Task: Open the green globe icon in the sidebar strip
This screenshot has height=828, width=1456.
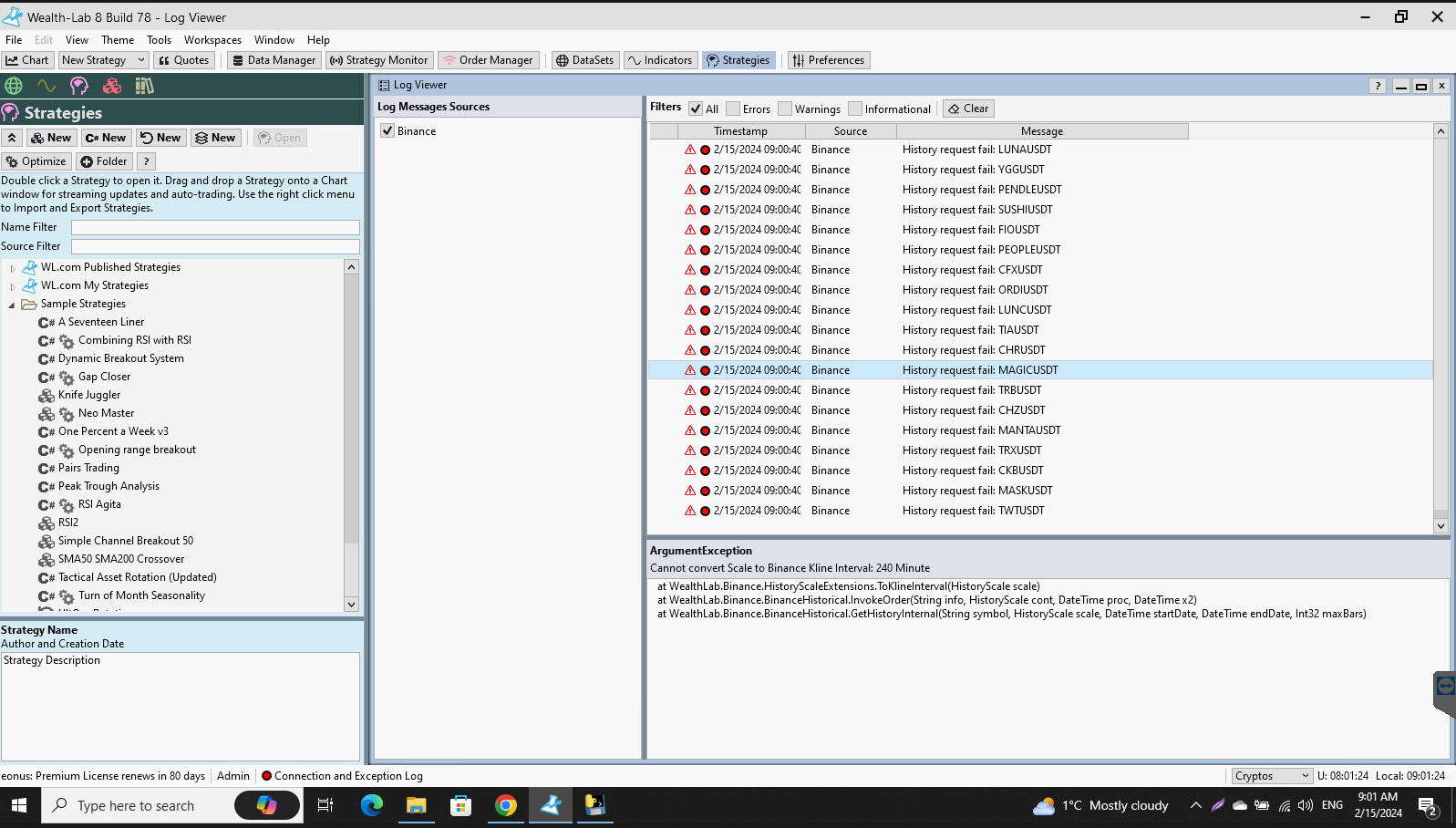Action: click(x=14, y=86)
